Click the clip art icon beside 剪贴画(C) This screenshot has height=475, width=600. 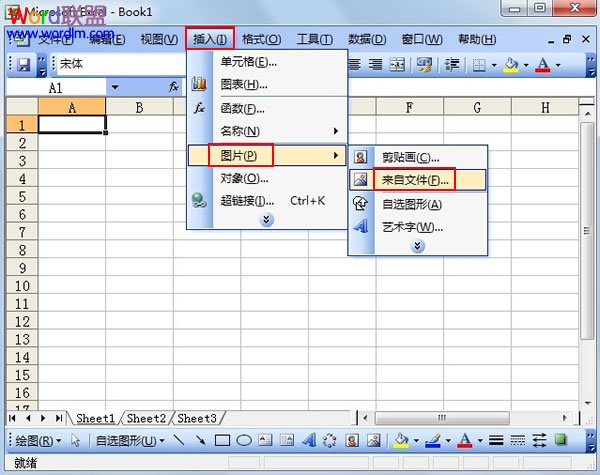tap(360, 157)
